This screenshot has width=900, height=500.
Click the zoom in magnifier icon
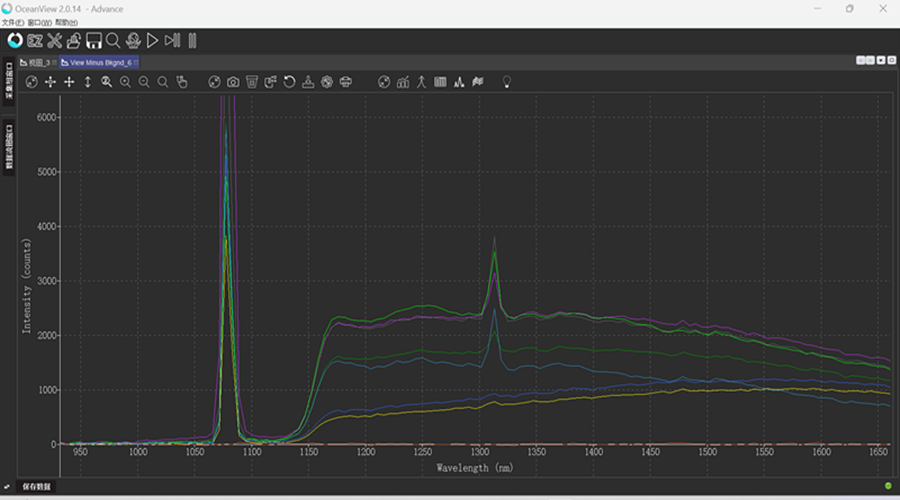click(125, 82)
